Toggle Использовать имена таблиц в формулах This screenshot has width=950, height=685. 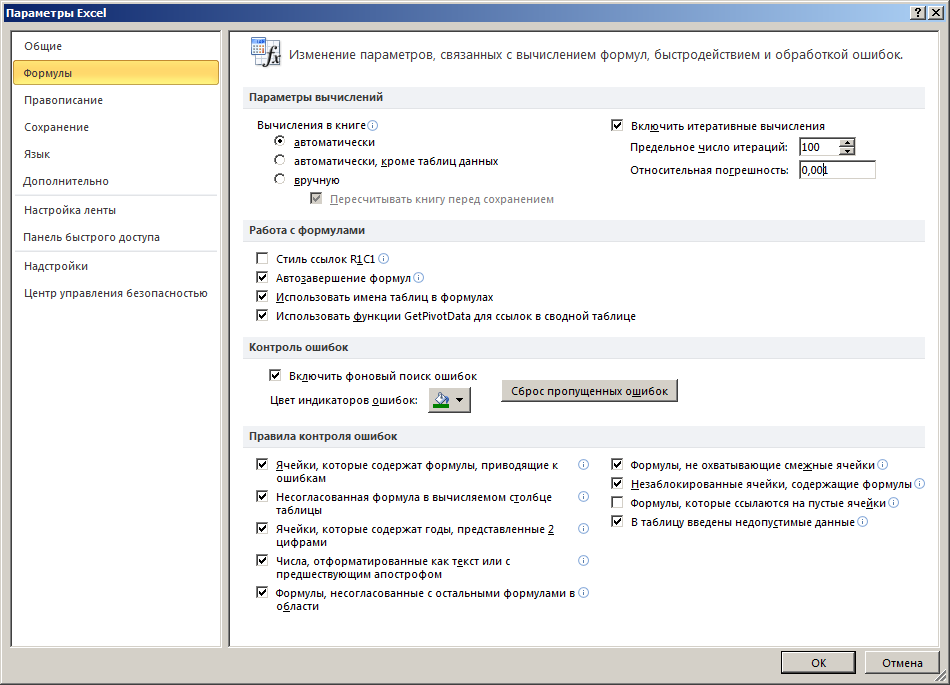point(262,296)
